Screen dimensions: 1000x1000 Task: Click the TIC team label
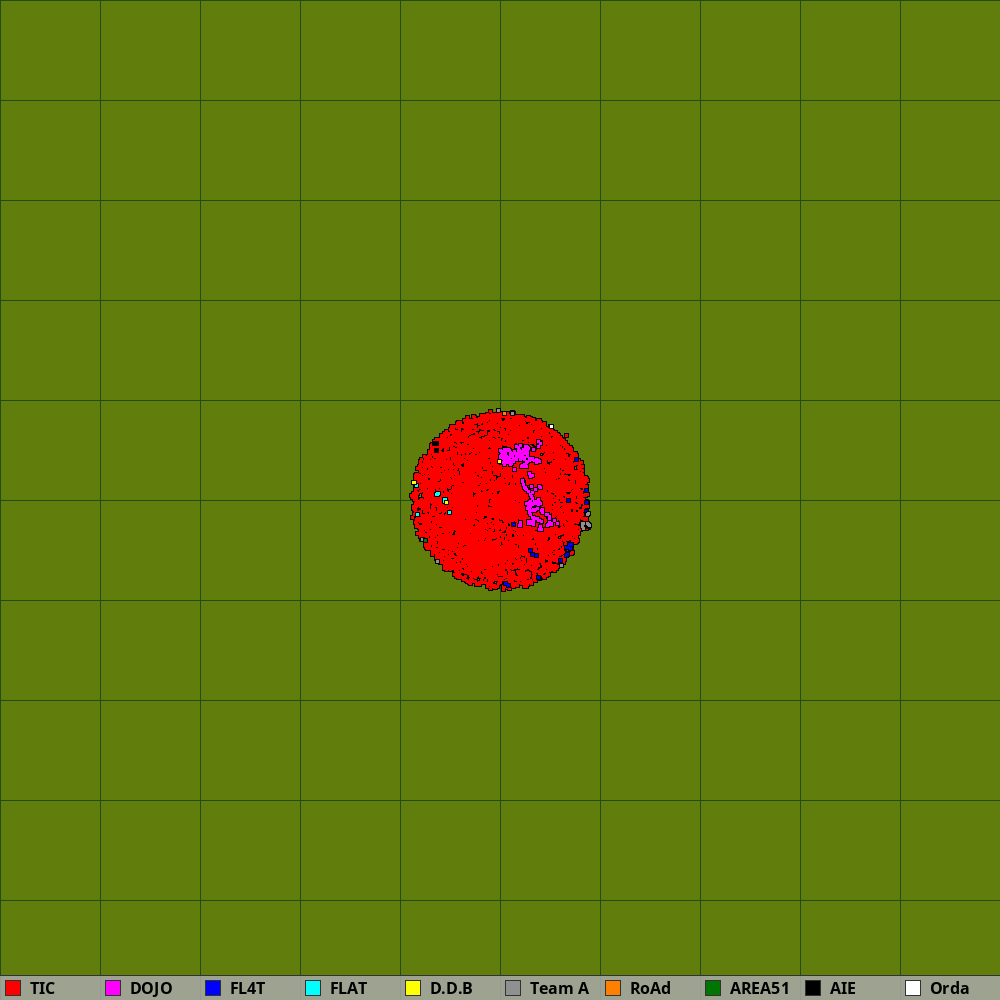pyautogui.click(x=42, y=988)
